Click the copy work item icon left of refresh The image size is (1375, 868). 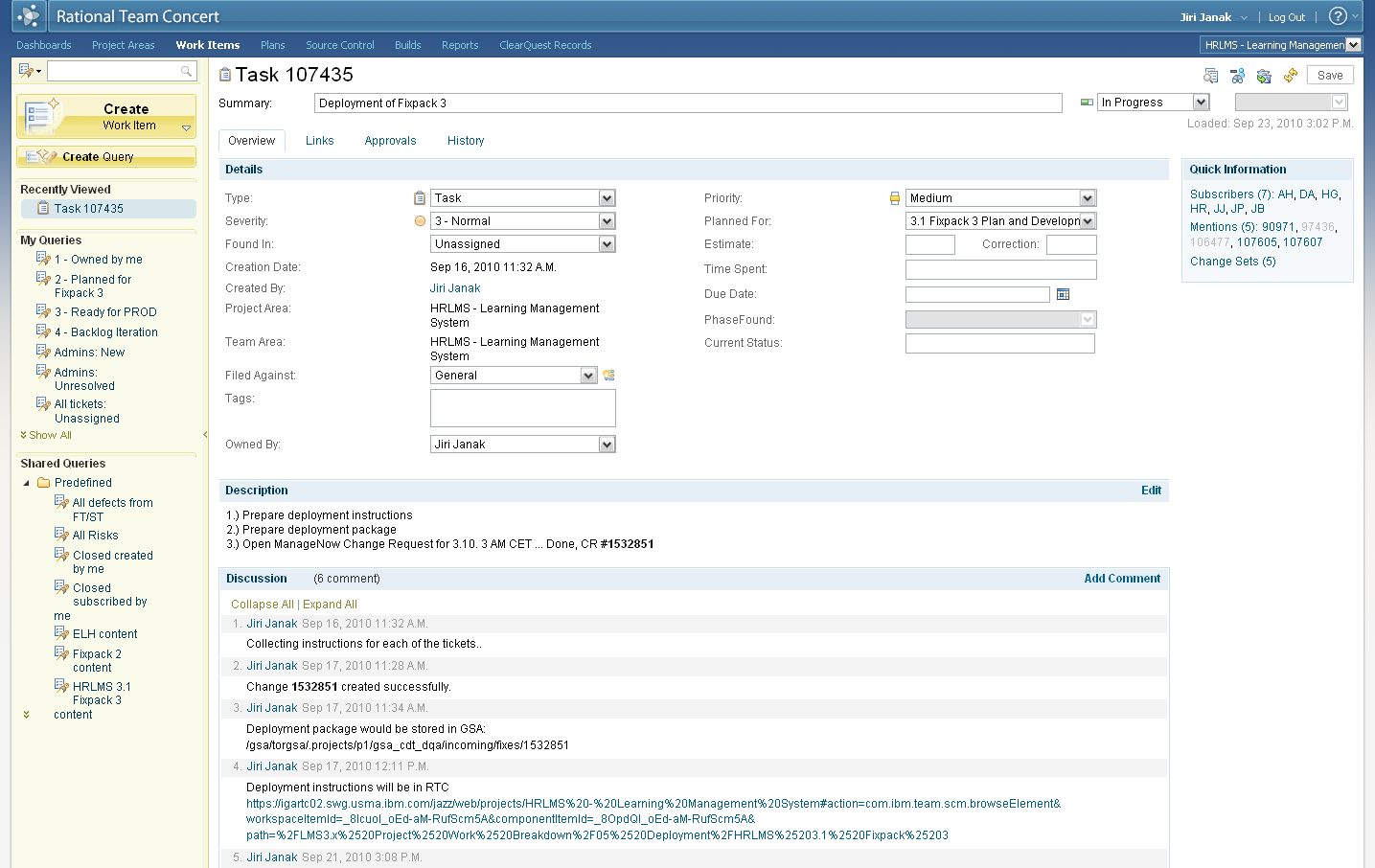point(1264,76)
